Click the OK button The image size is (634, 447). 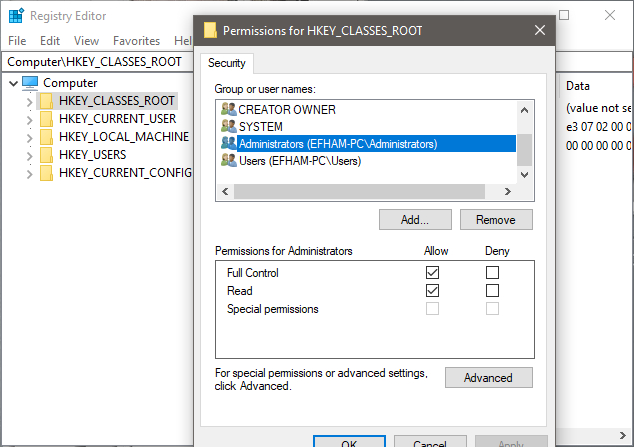pyautogui.click(x=349, y=441)
